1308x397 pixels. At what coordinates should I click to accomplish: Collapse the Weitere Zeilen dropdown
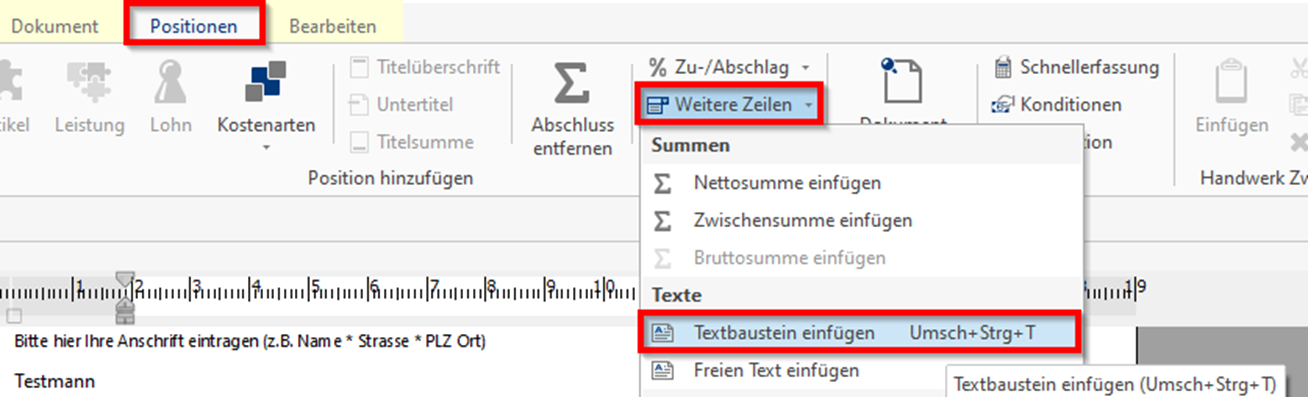click(x=730, y=104)
